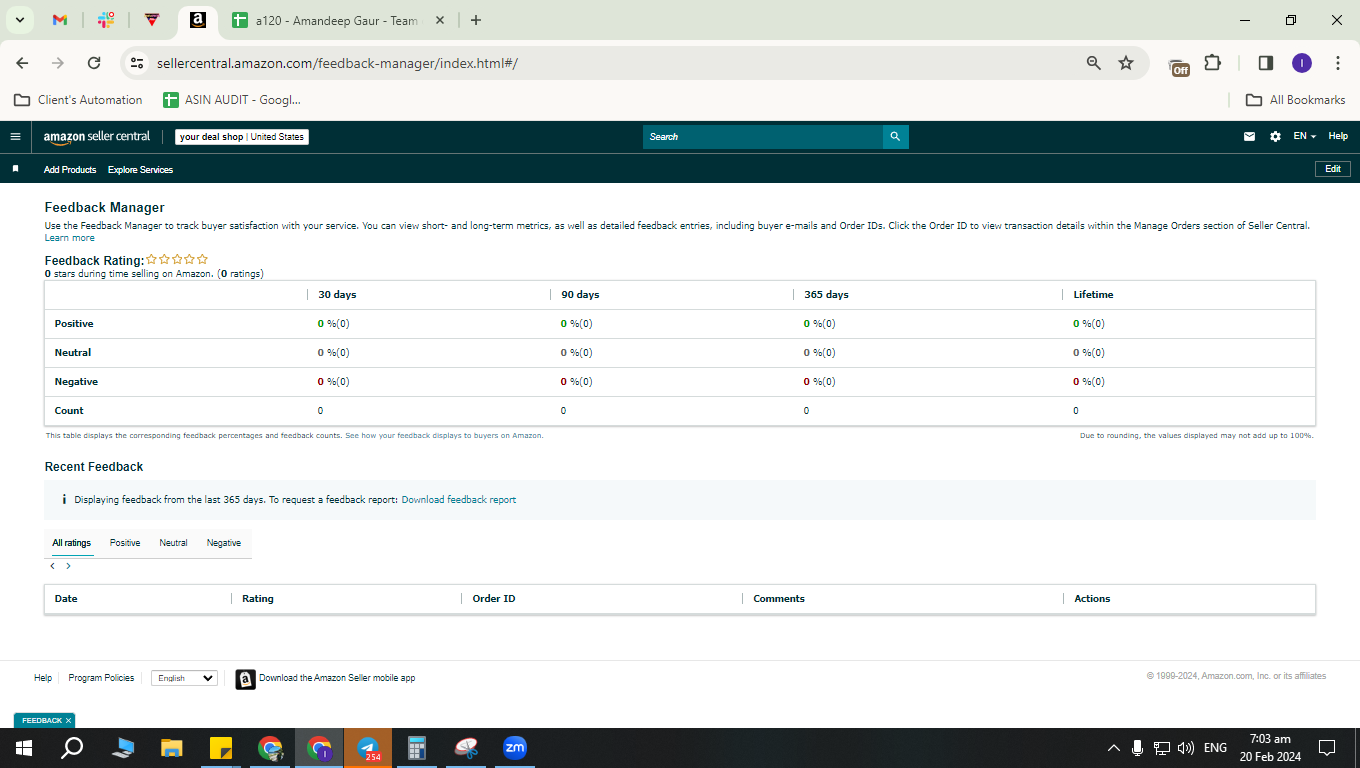Open a new browser tab

476,20
